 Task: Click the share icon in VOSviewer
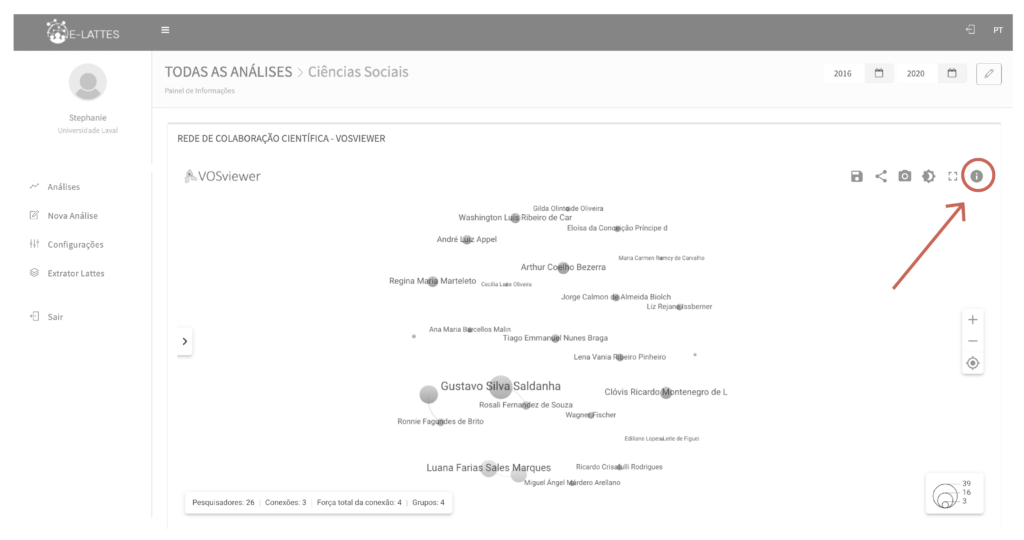click(x=881, y=176)
